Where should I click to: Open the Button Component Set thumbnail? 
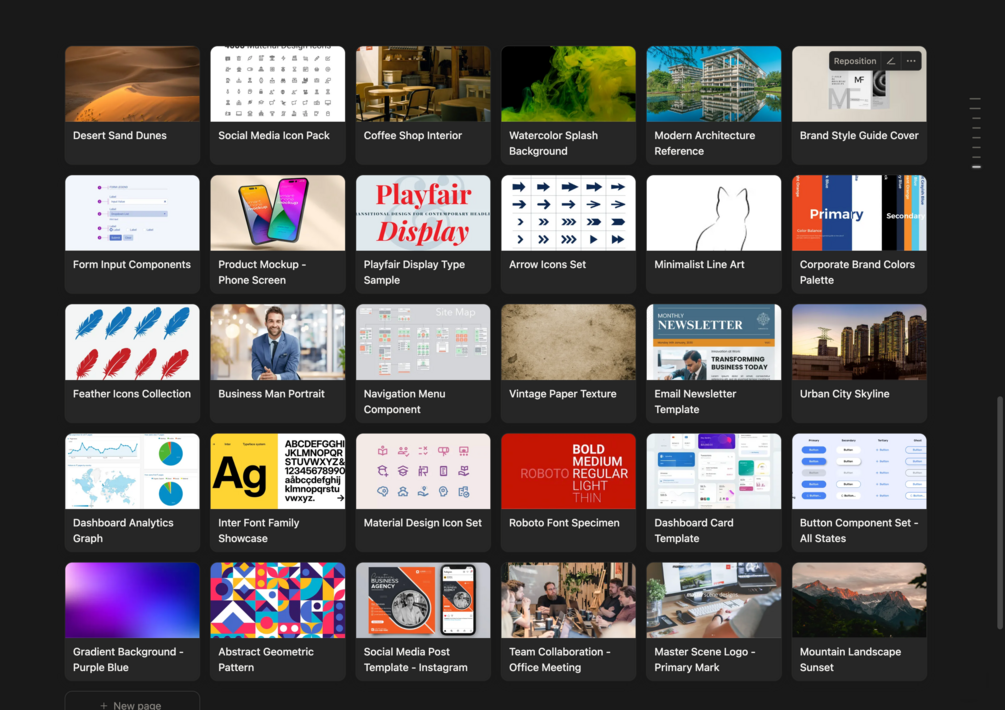pos(860,472)
